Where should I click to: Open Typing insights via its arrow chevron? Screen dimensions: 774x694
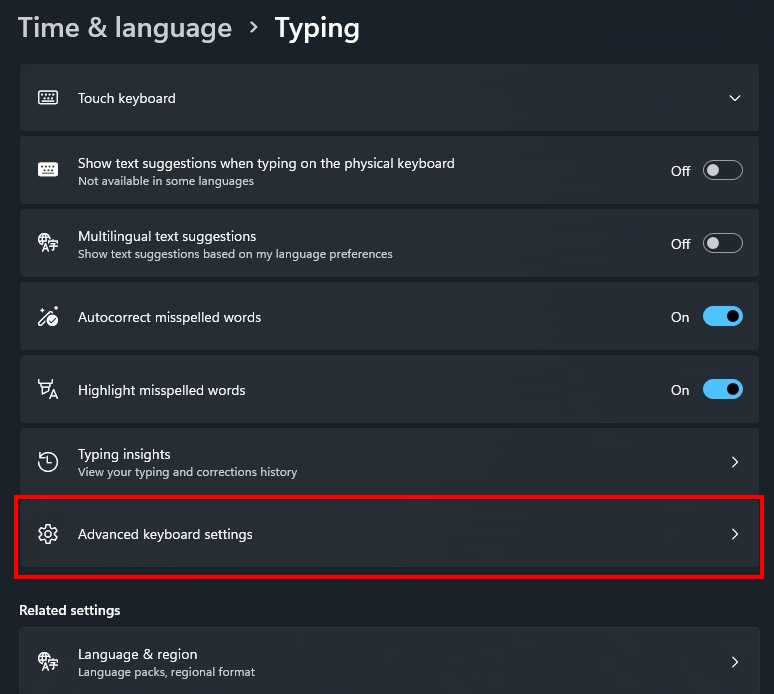tap(735, 462)
